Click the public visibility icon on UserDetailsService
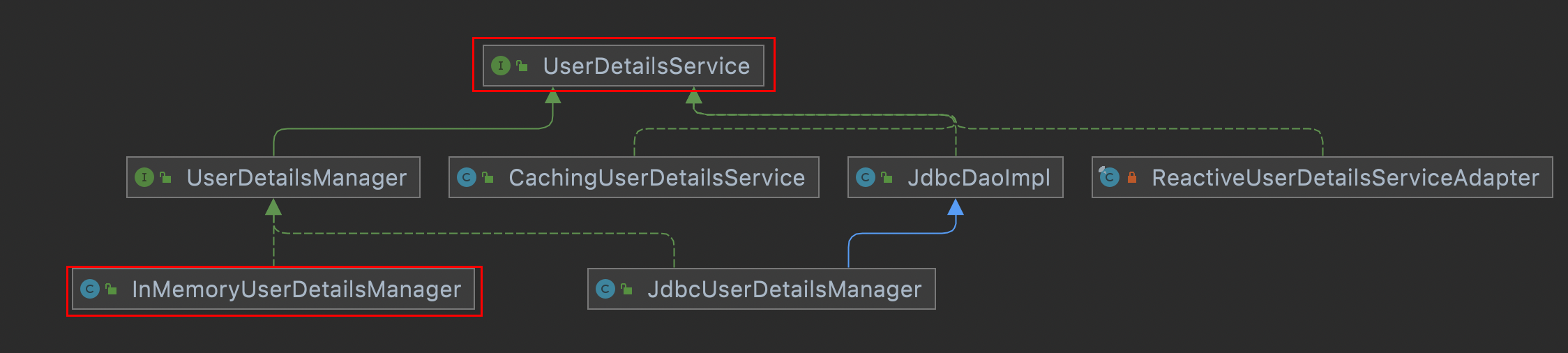1568x353 pixels. [x=522, y=66]
